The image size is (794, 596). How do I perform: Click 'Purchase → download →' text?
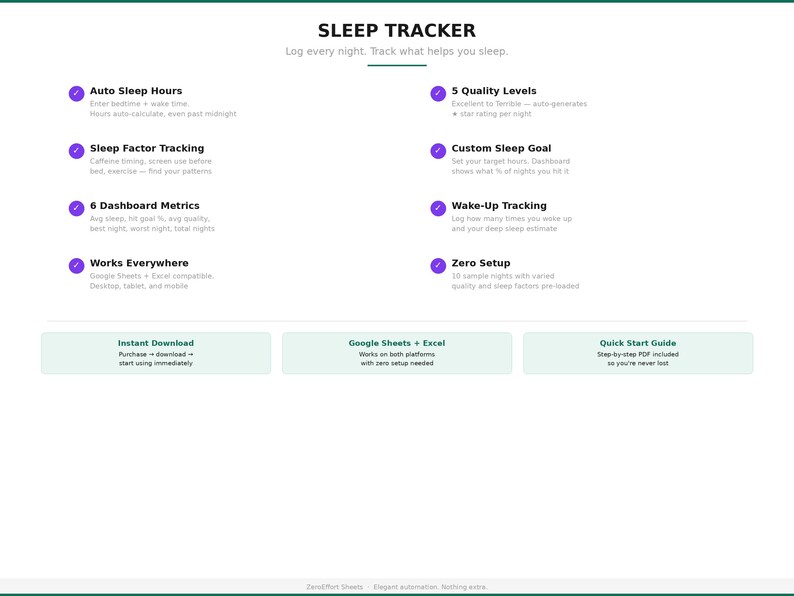tap(156, 354)
